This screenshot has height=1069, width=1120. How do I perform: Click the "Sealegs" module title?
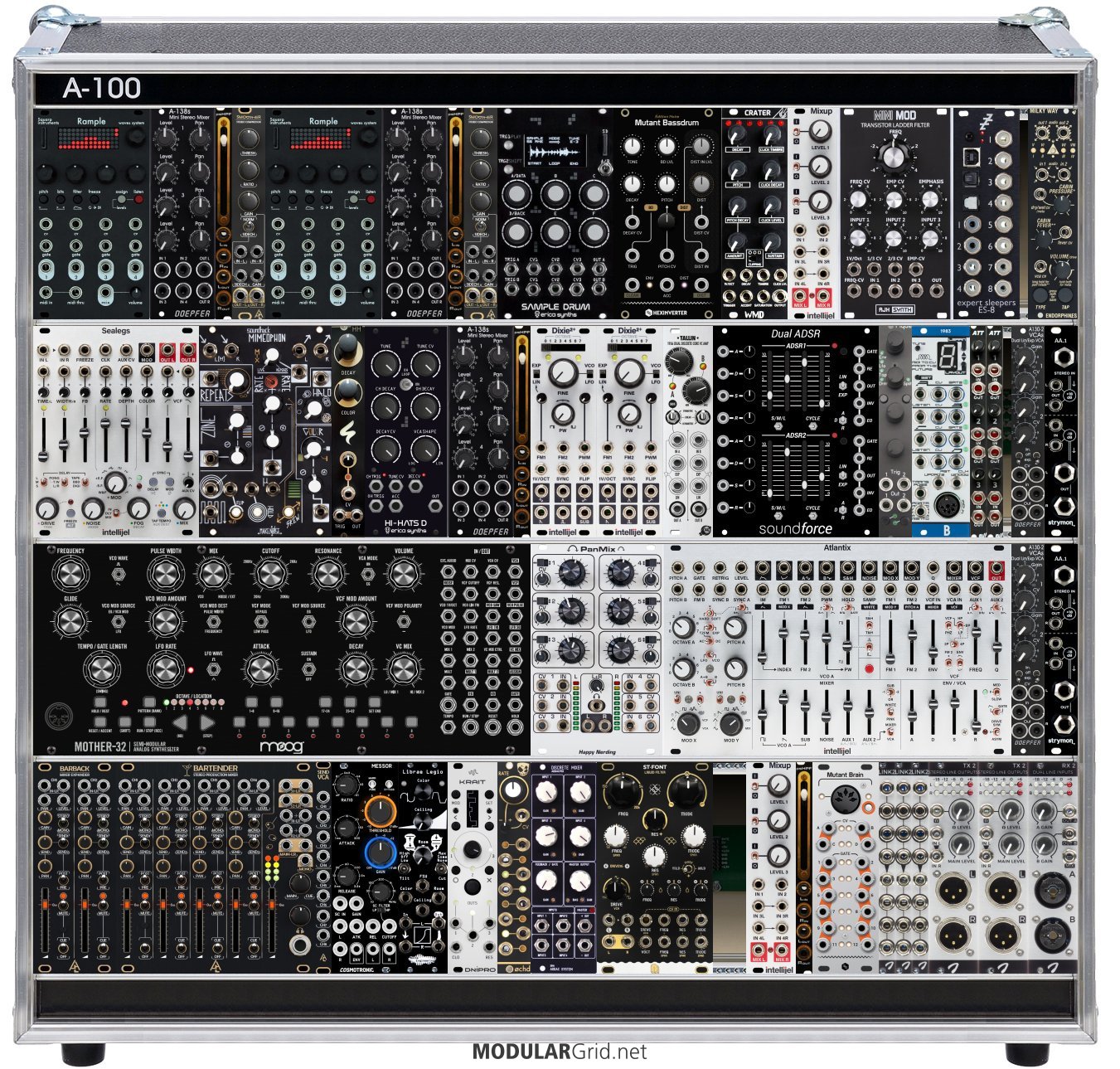point(115,330)
